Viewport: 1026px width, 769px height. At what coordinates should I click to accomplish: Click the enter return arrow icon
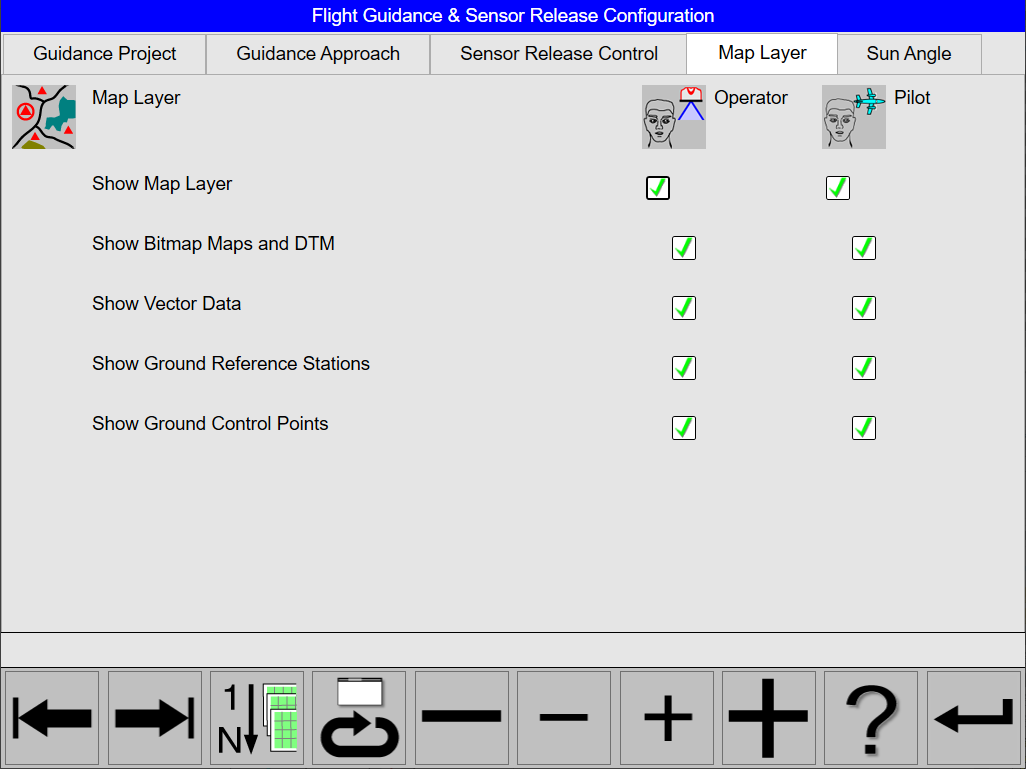[973, 718]
